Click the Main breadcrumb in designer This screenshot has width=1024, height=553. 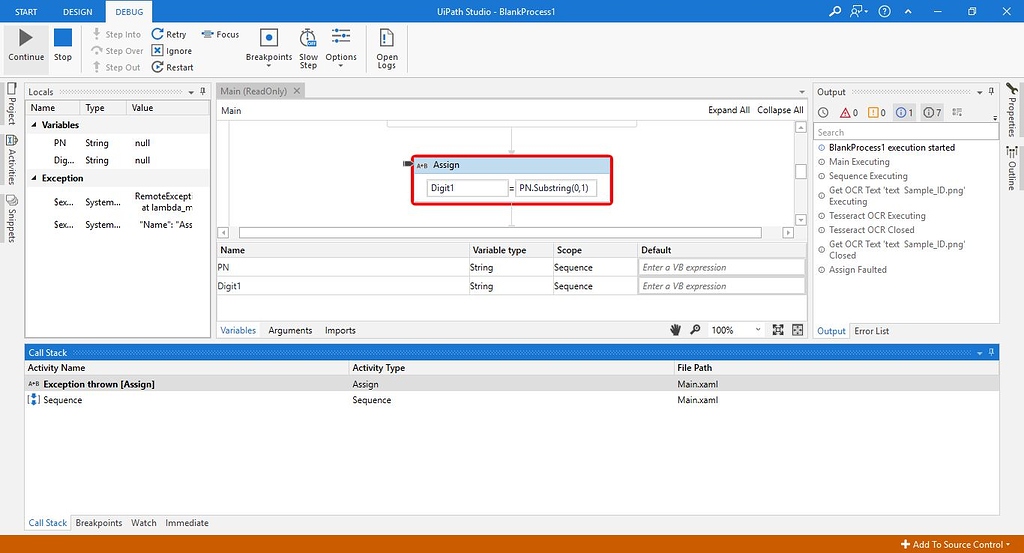[231, 110]
